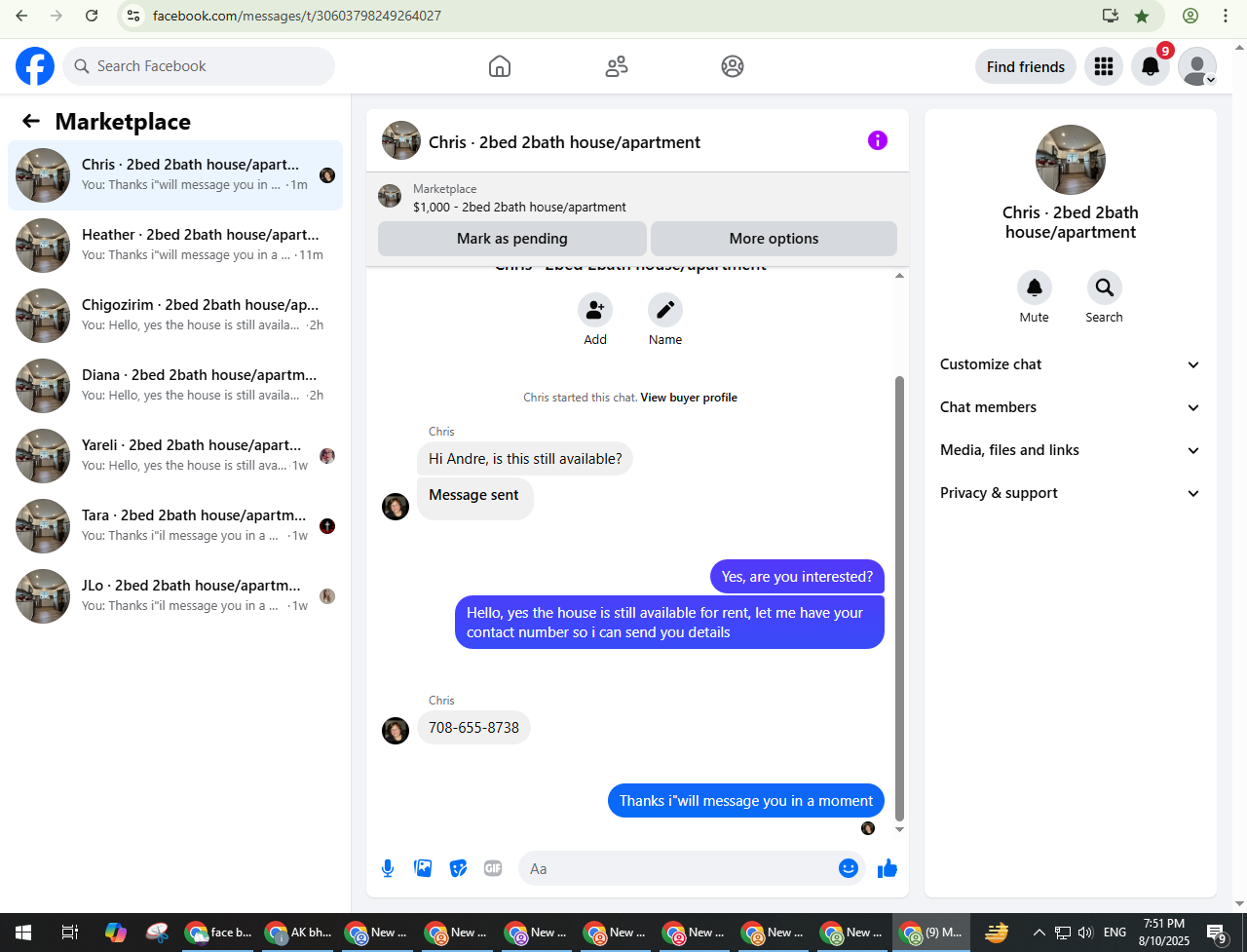Click the listing thumbnail in chat header

point(401,141)
